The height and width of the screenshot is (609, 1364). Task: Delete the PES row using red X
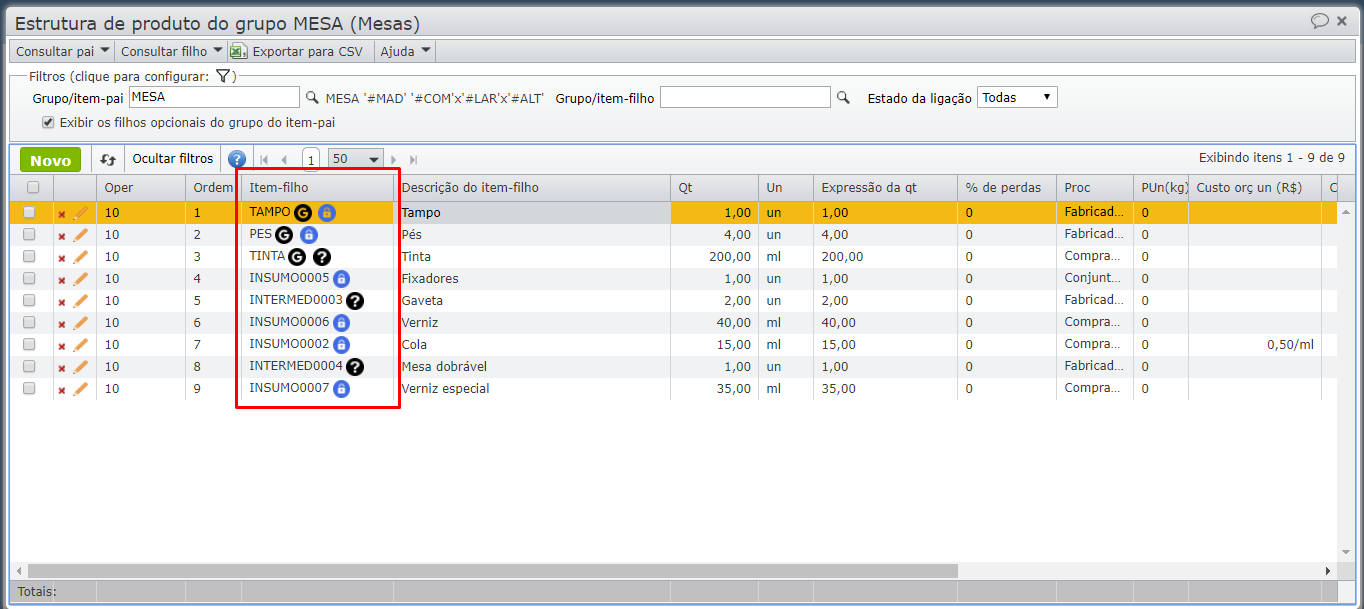coord(62,235)
